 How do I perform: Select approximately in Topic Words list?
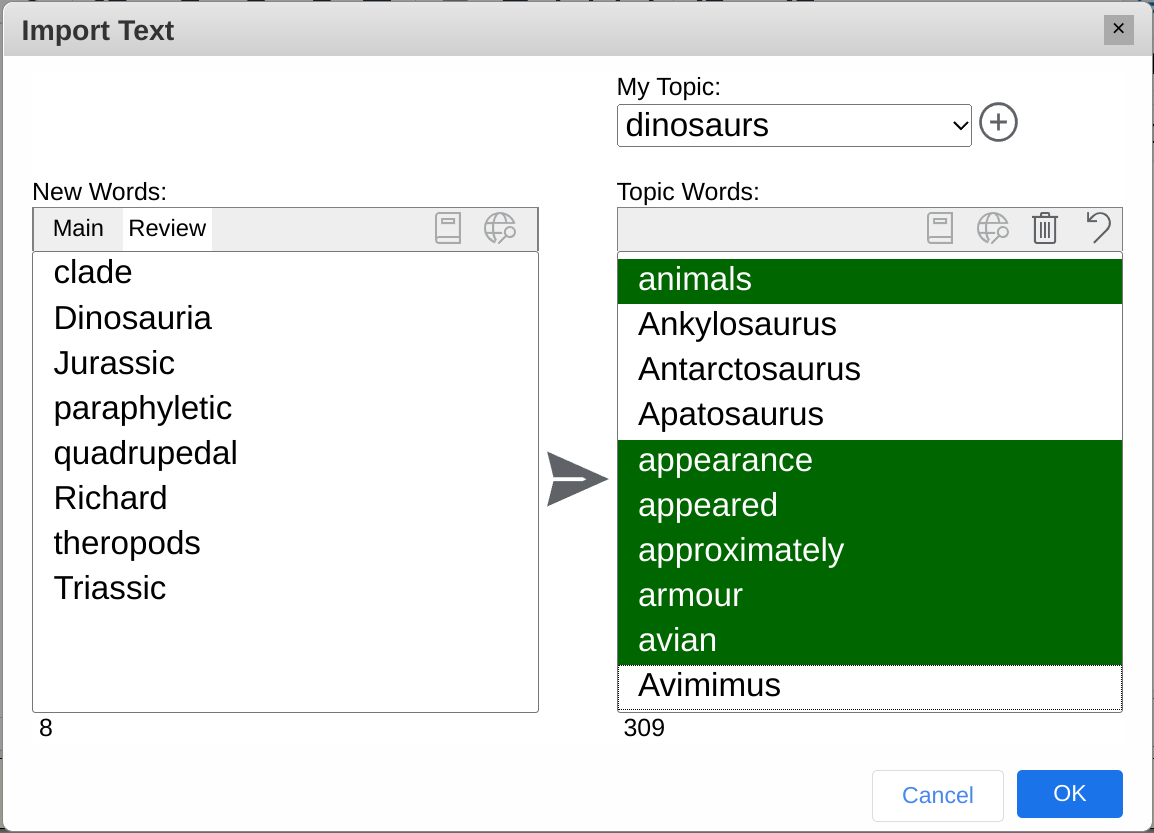pos(870,551)
